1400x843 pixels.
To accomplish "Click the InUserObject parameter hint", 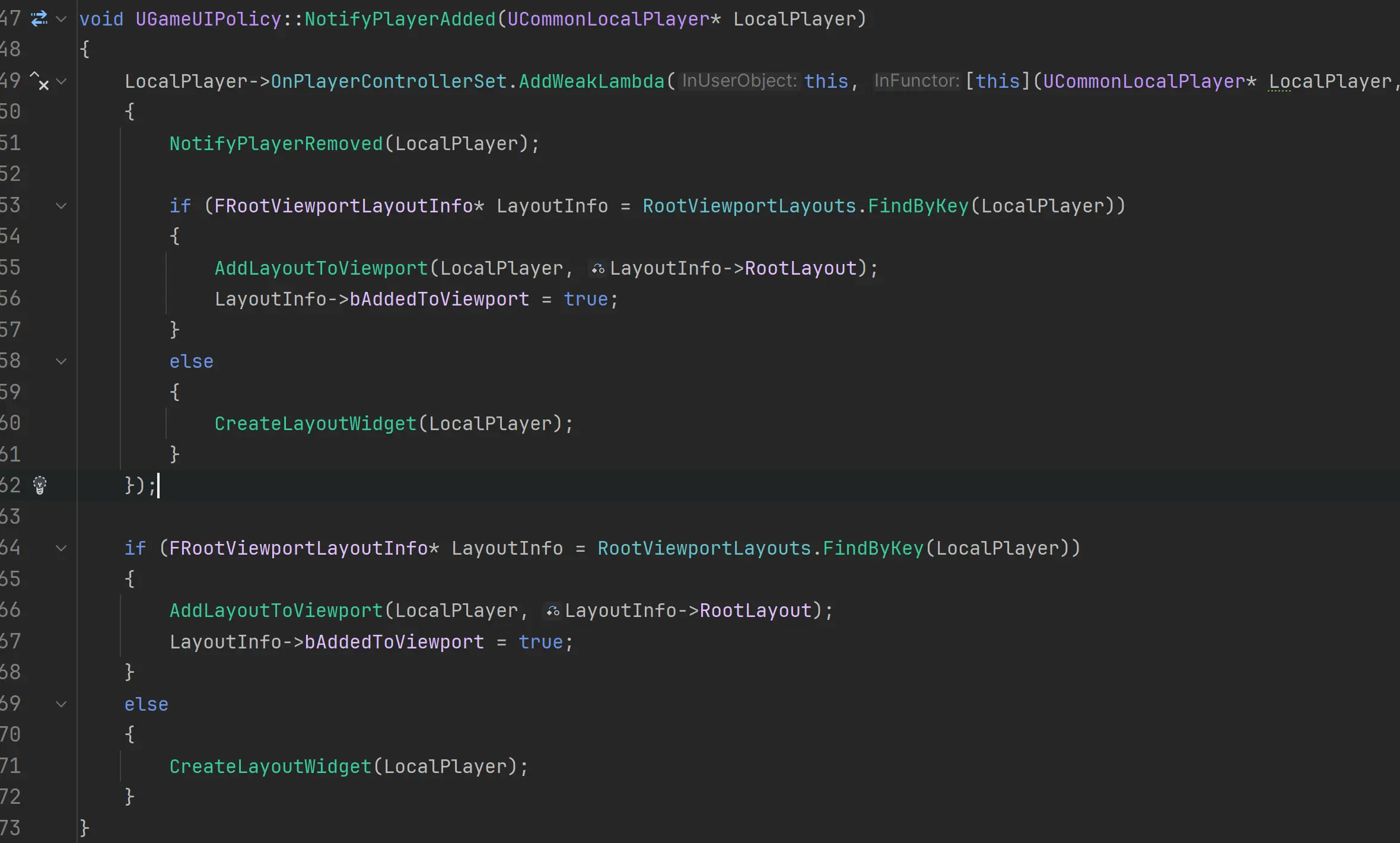I will click(739, 81).
